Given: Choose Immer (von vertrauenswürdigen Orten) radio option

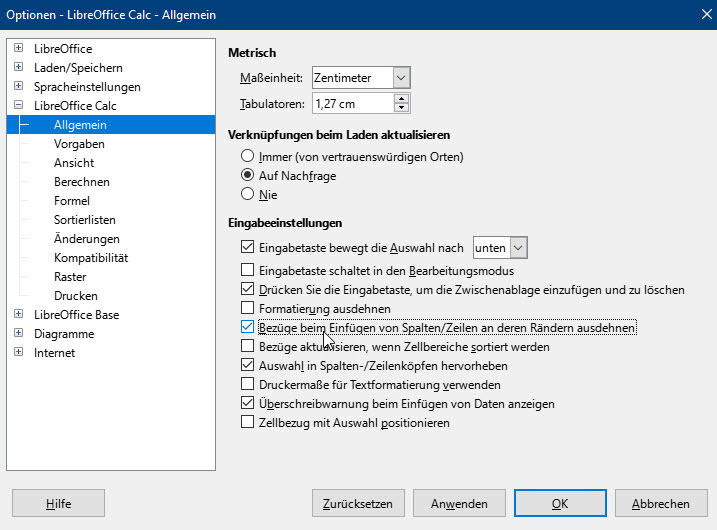Looking at the screenshot, I should pos(247,156).
